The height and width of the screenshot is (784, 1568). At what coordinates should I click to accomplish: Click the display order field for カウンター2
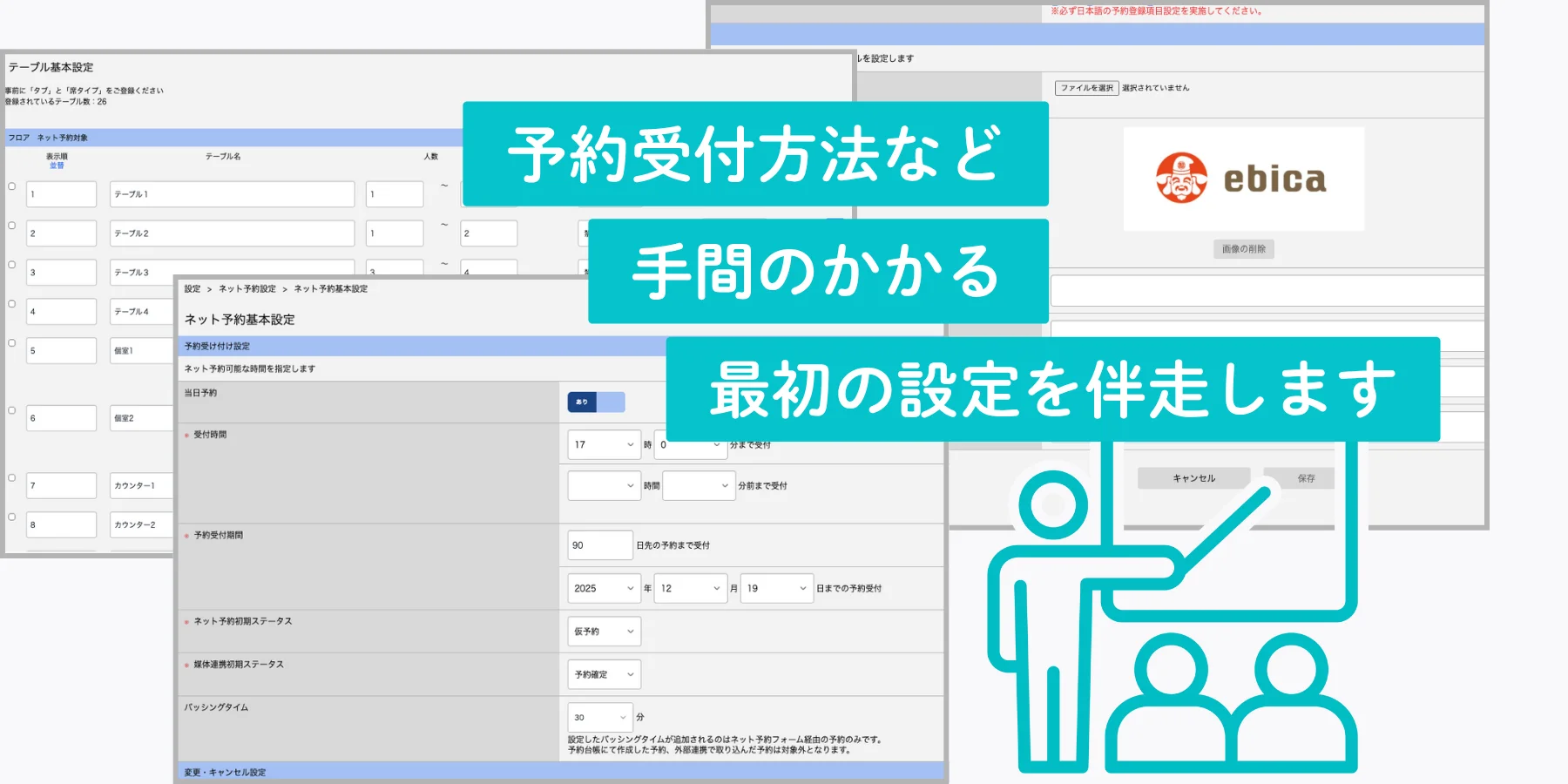[62, 525]
